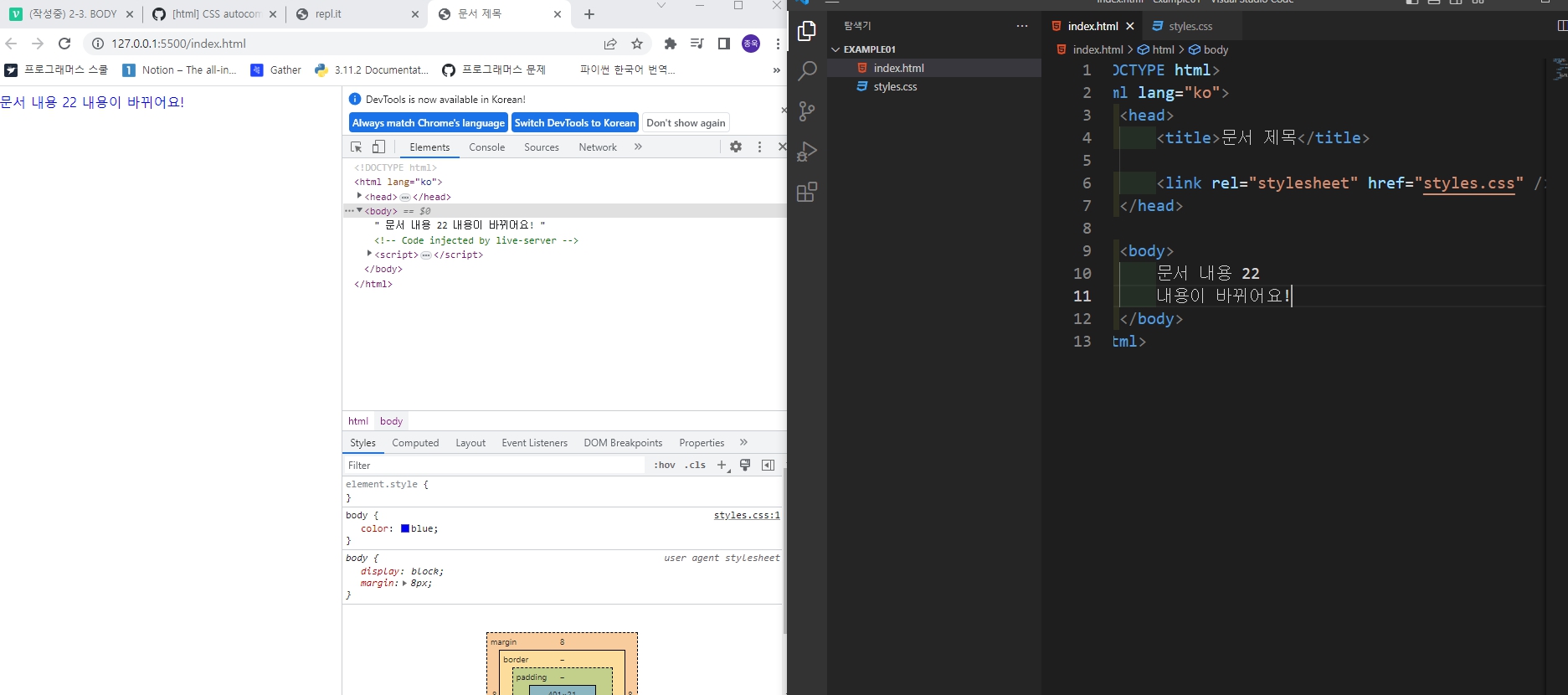Image resolution: width=1568 pixels, height=695 pixels.
Task: Click html in DevTools breadcrumb
Action: (x=358, y=421)
